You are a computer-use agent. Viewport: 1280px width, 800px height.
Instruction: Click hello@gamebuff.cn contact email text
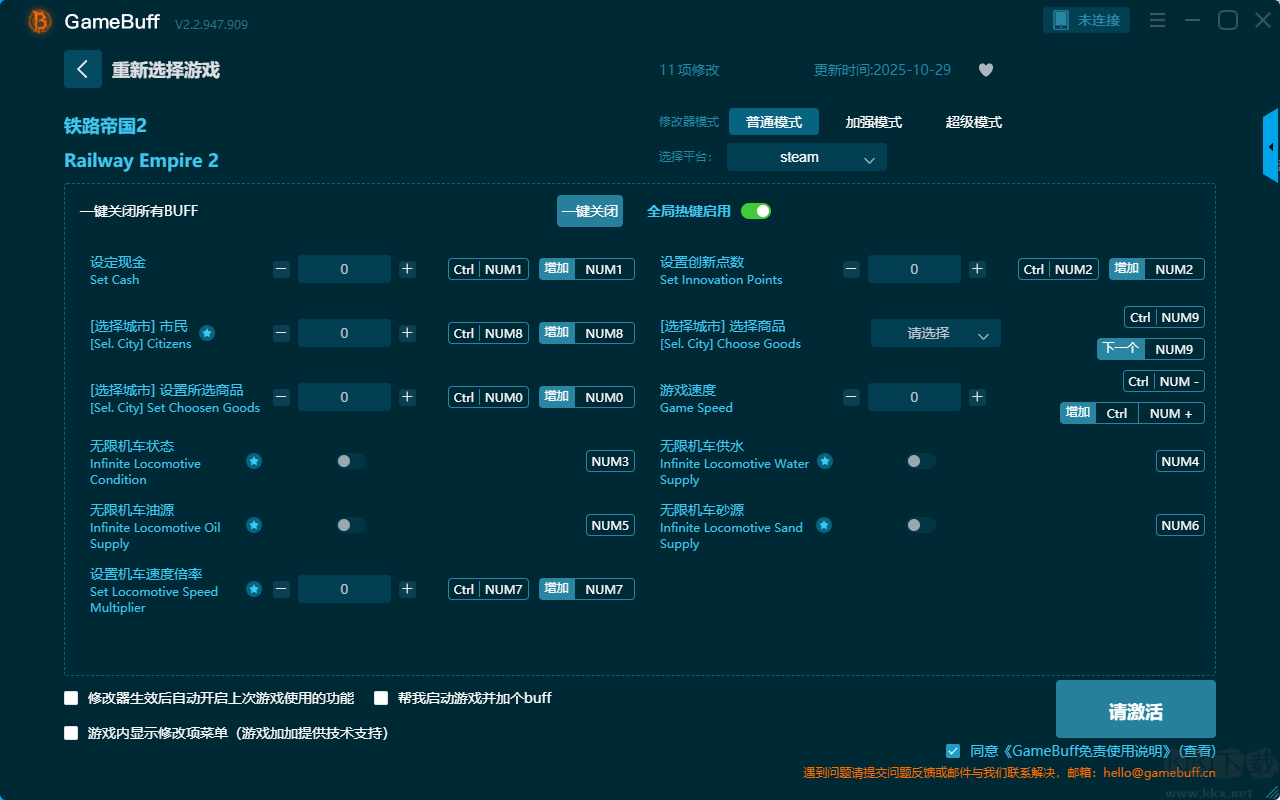1160,772
